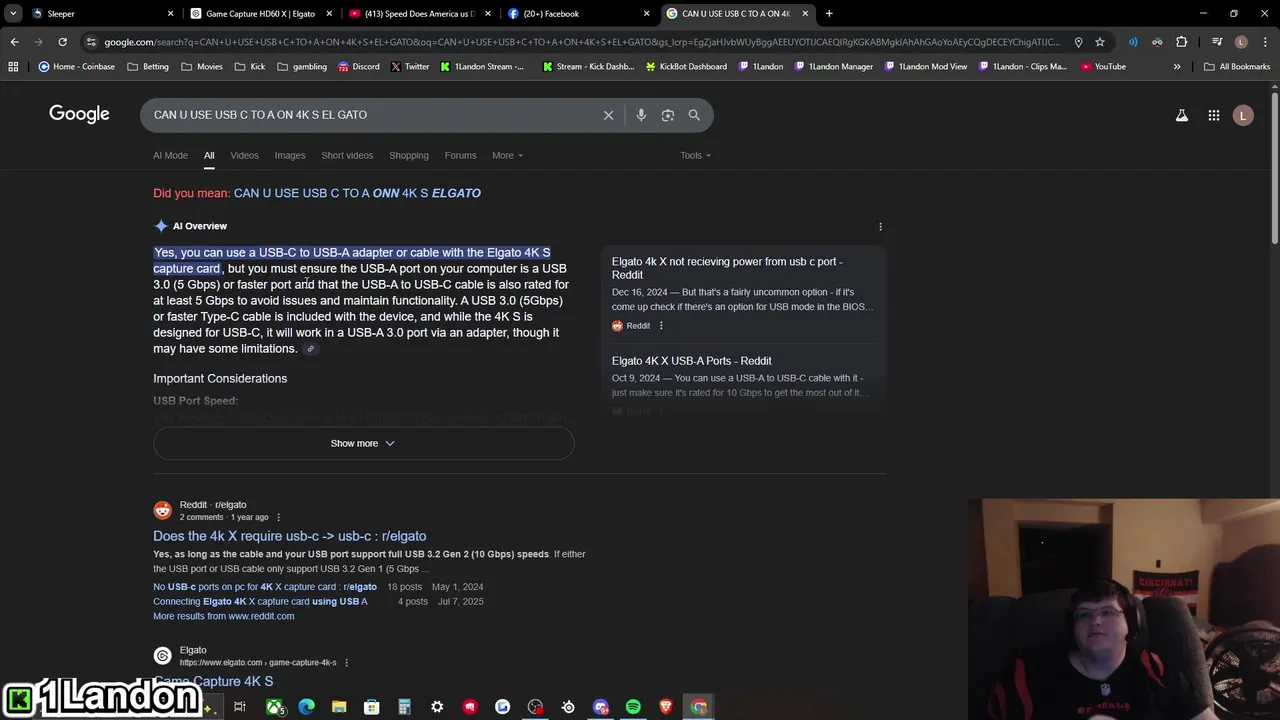Open 'More results from www.reddit.com'
This screenshot has height=720, width=1280.
[x=223, y=616]
